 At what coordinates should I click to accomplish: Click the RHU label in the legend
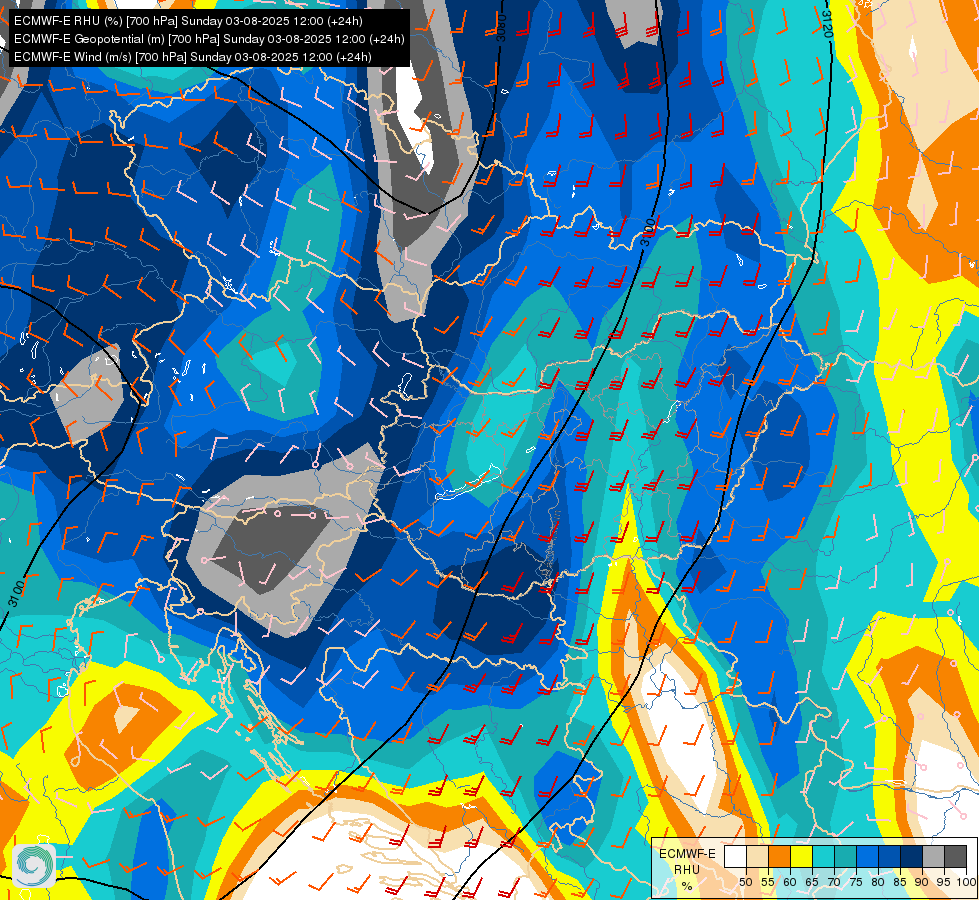pyautogui.click(x=687, y=869)
